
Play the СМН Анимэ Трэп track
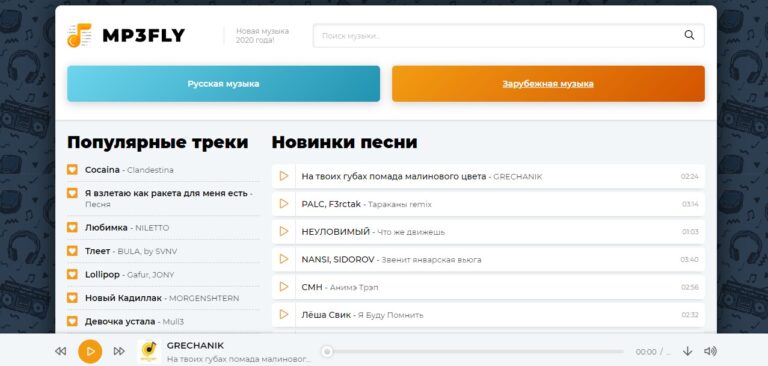click(284, 287)
